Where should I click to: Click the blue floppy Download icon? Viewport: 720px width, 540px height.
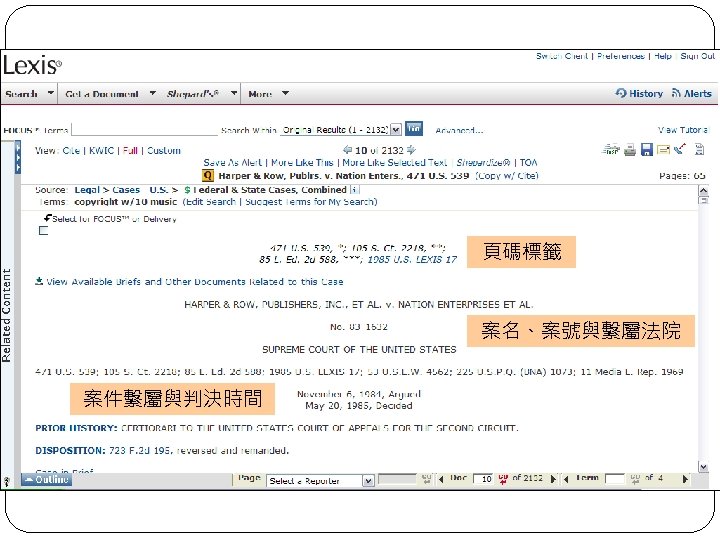tap(647, 149)
